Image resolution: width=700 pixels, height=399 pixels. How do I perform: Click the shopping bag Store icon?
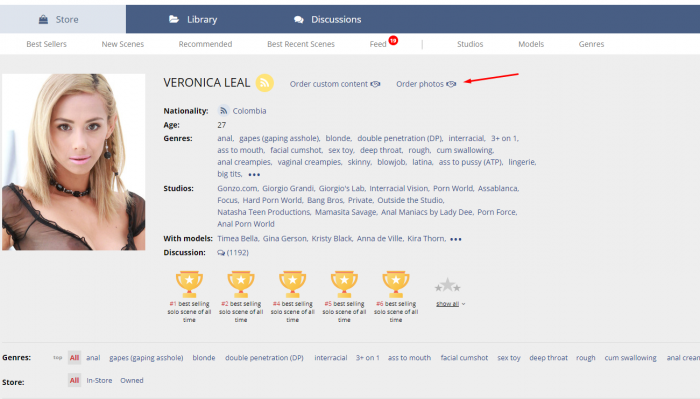[x=43, y=19]
